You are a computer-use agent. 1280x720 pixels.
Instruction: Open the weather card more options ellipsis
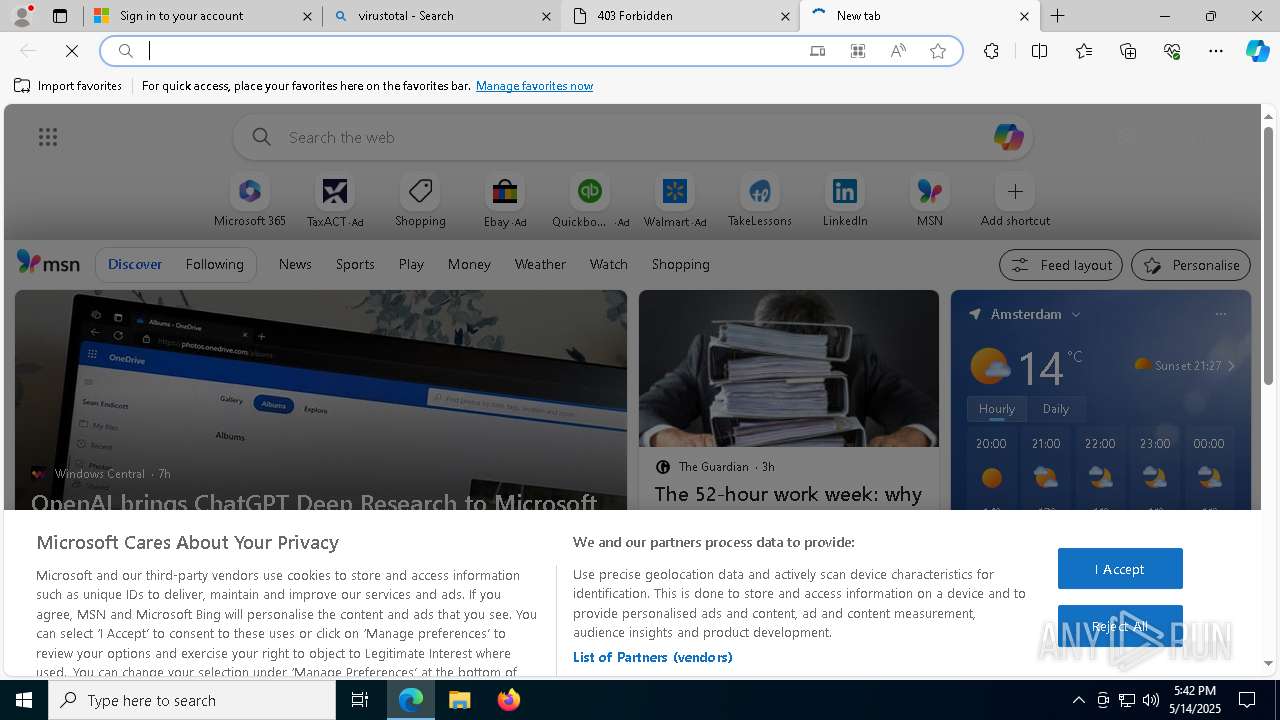(x=1220, y=314)
